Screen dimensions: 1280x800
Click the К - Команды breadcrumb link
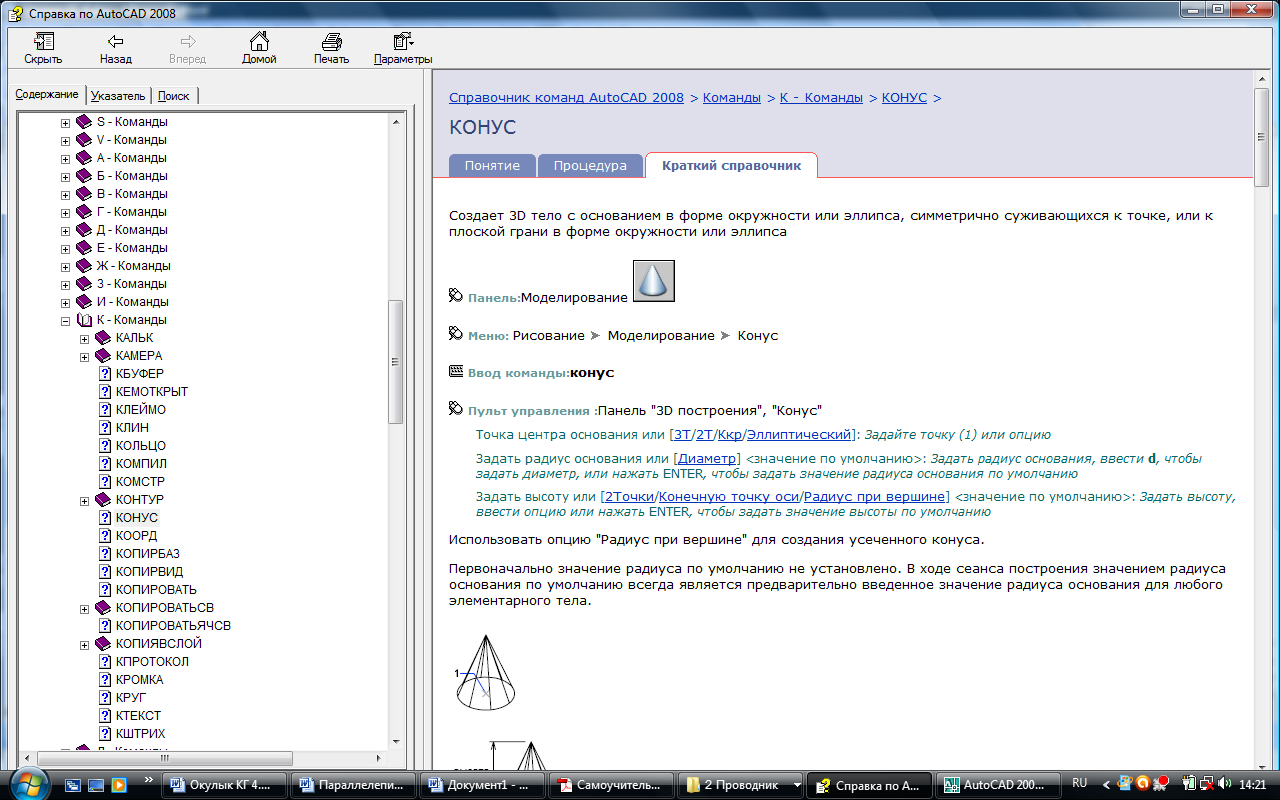tap(821, 98)
